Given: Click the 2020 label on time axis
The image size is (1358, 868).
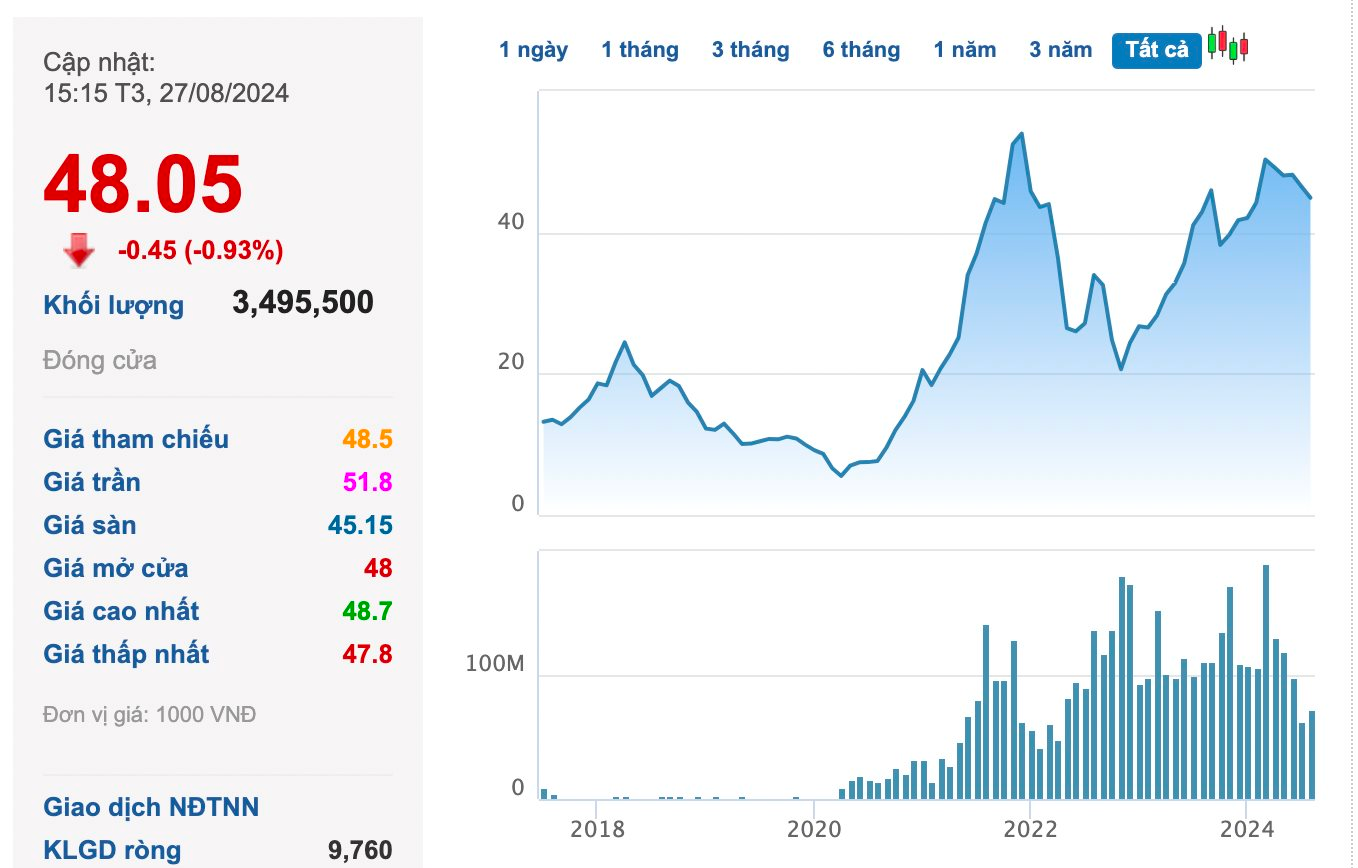Looking at the screenshot, I should pyautogui.click(x=813, y=829).
